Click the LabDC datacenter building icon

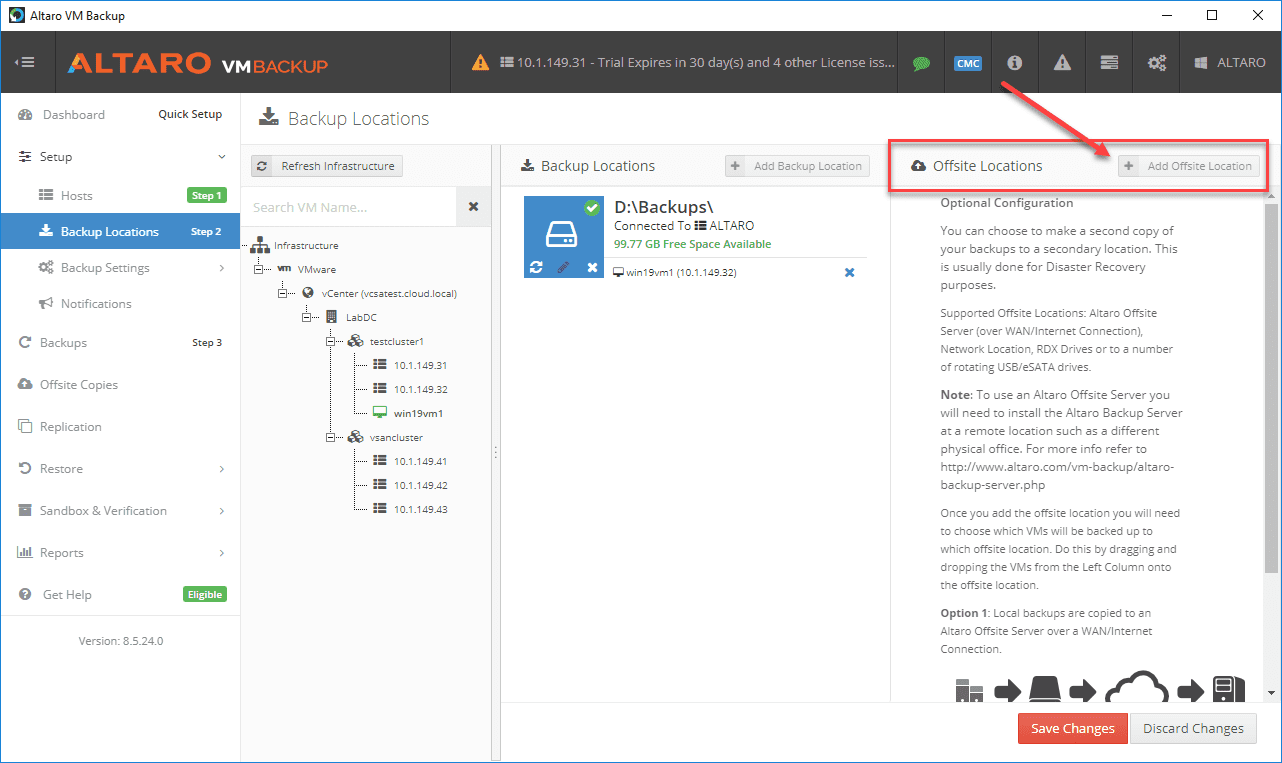[x=332, y=317]
